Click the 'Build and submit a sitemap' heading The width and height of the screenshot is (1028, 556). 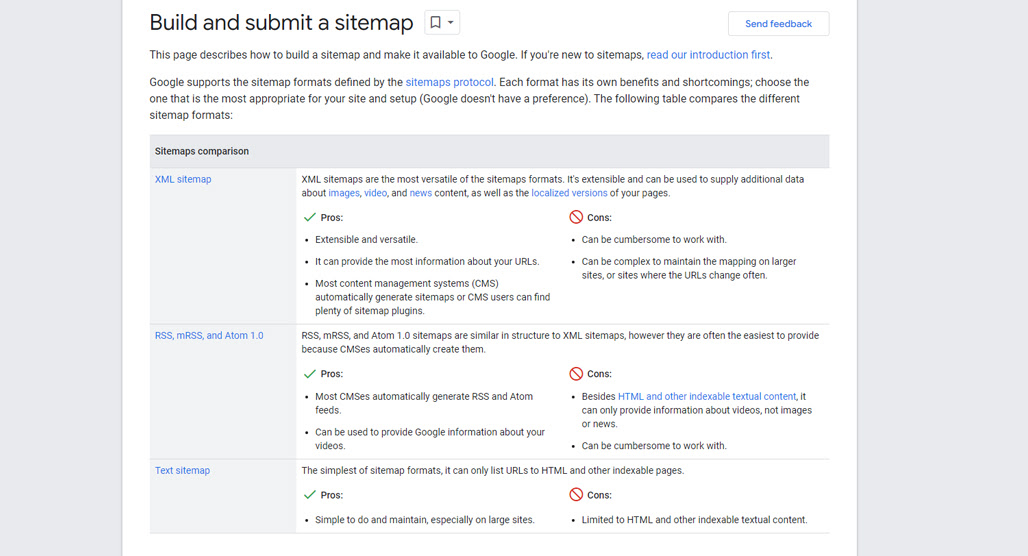(281, 23)
